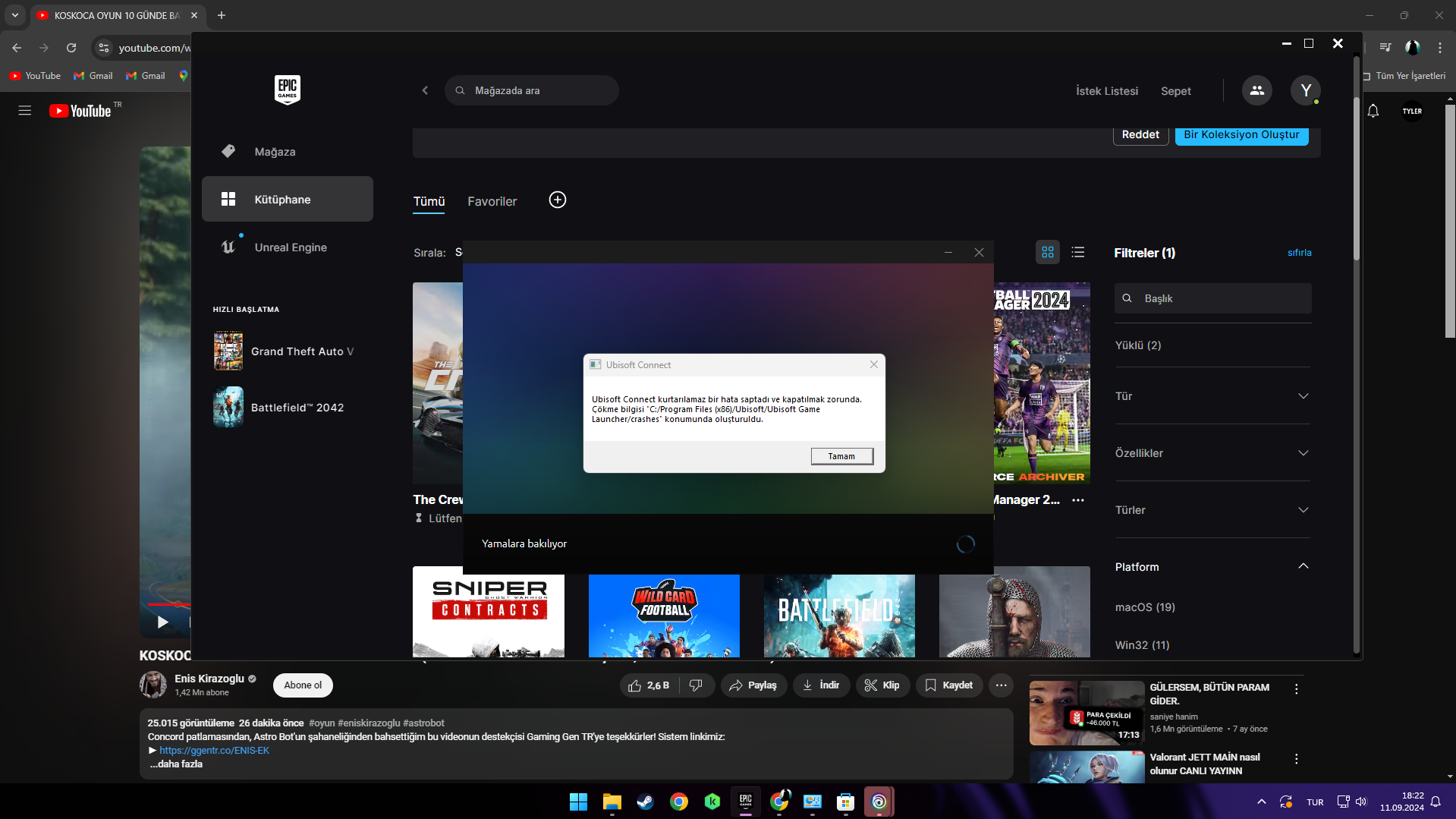Image resolution: width=1456 pixels, height=819 pixels.
Task: Click Bir Koleksiyon Oluştur button
Action: [1241, 134]
